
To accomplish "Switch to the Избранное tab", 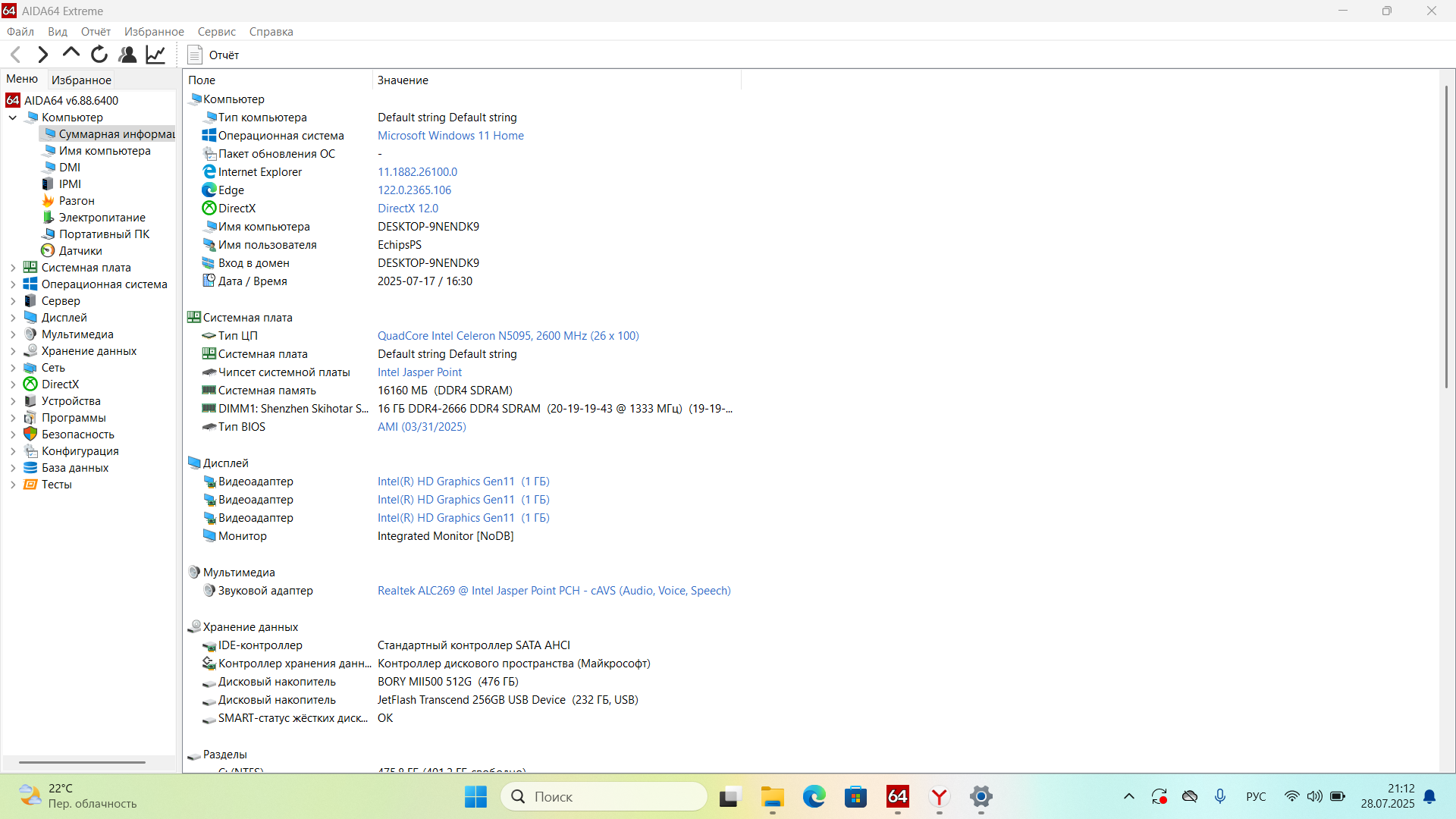I will point(81,80).
